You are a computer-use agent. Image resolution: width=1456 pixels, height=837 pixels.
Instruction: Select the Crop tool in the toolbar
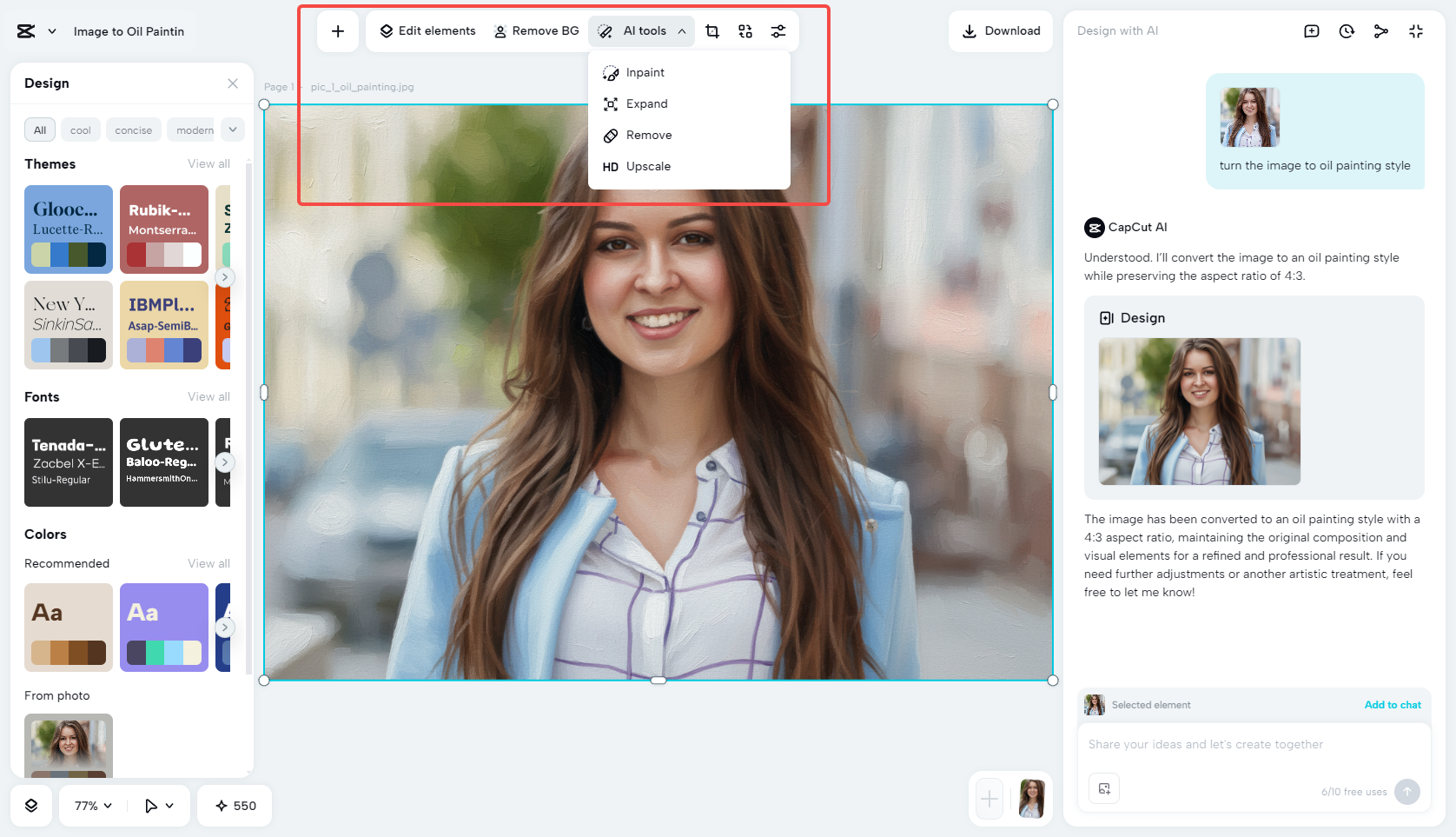pos(712,30)
